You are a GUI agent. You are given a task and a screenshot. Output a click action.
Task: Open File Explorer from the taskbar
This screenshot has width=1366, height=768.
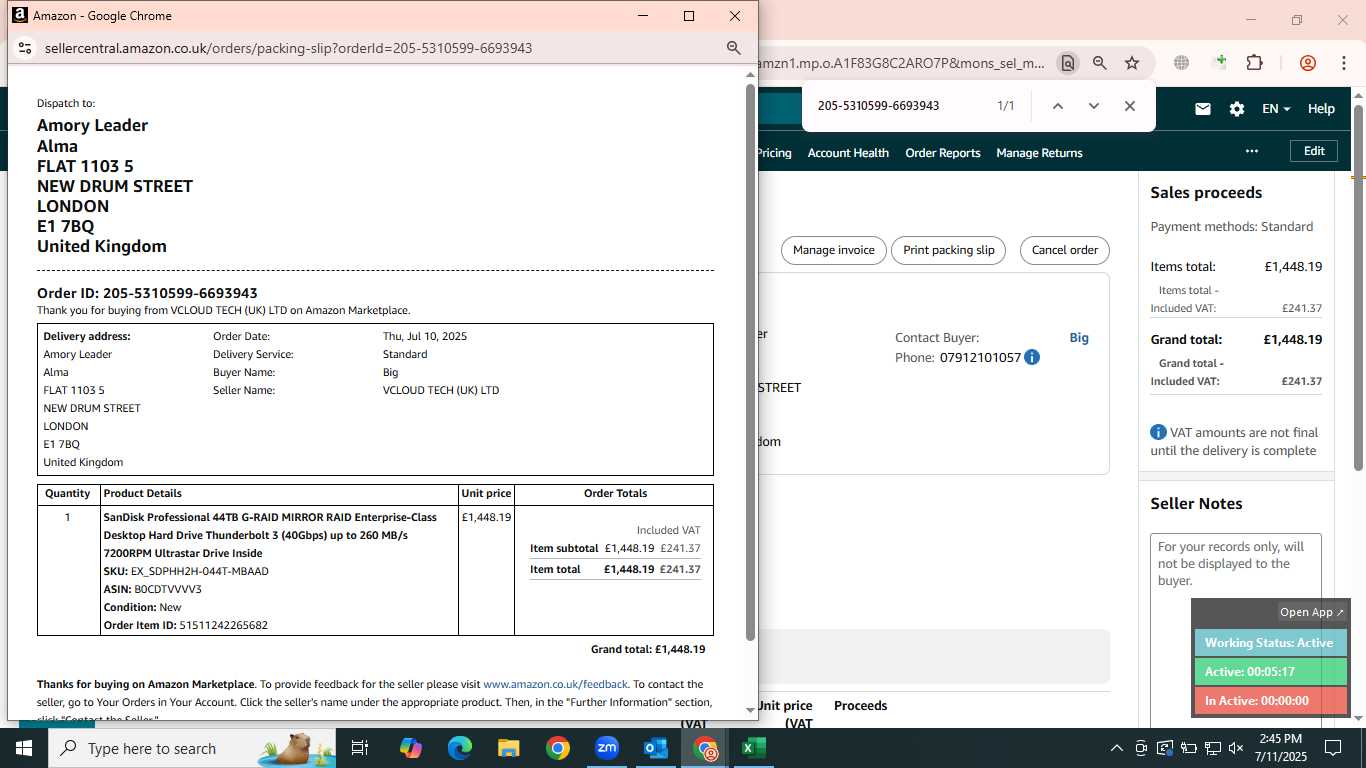508,748
